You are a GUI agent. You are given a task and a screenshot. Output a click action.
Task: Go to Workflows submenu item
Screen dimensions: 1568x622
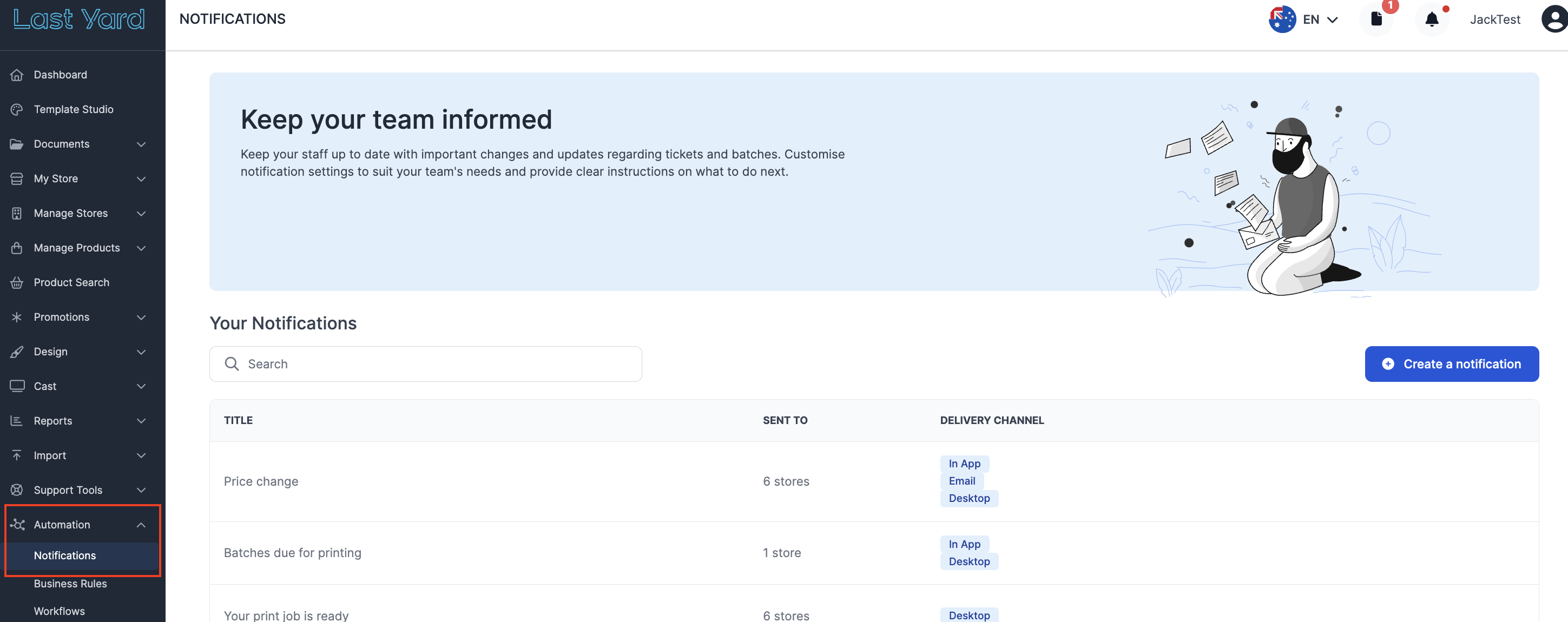[x=59, y=611]
